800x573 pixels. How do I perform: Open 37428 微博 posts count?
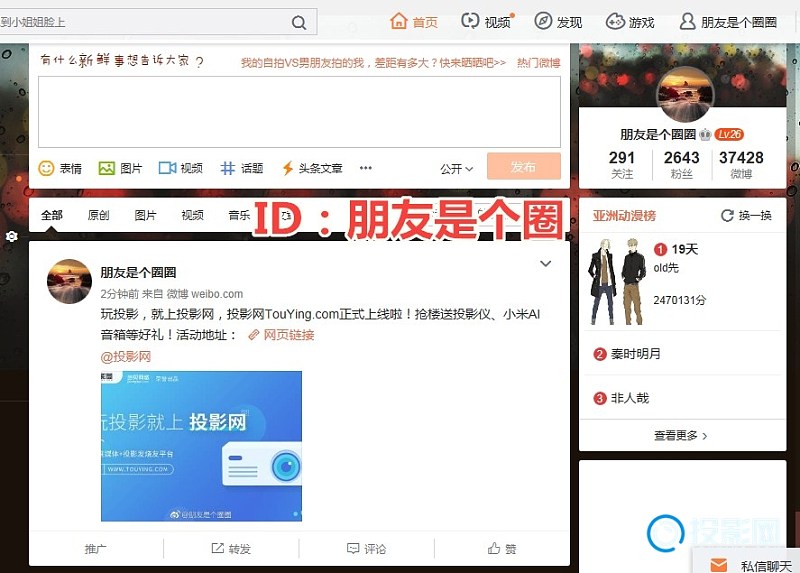tap(741, 164)
